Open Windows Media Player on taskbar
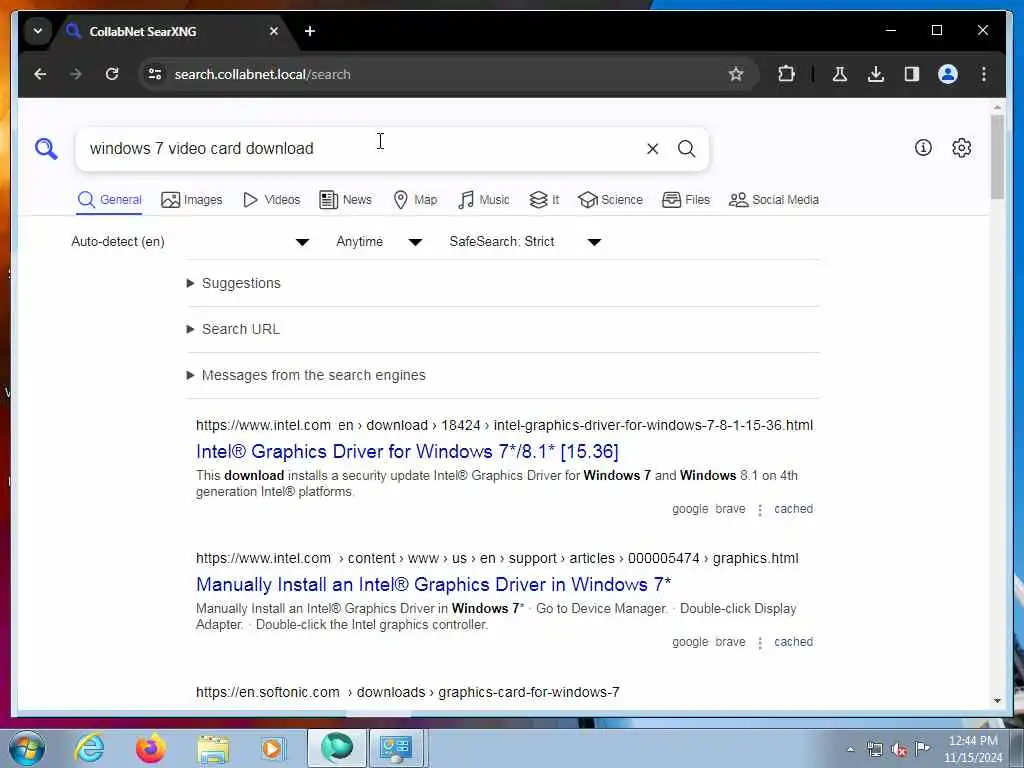This screenshot has height=768, width=1024. coord(273,748)
